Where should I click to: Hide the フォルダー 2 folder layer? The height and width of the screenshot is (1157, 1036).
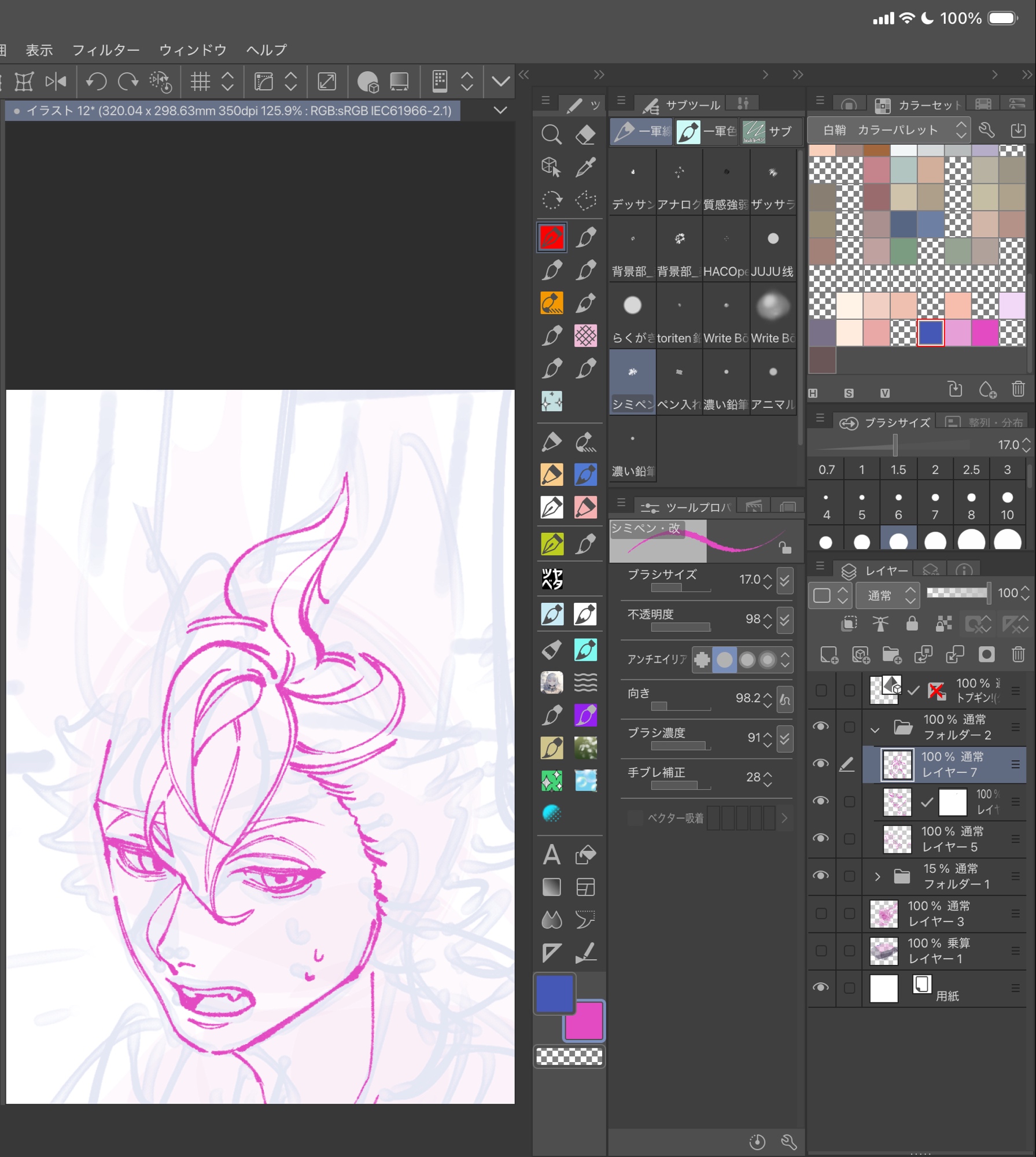pos(821,727)
